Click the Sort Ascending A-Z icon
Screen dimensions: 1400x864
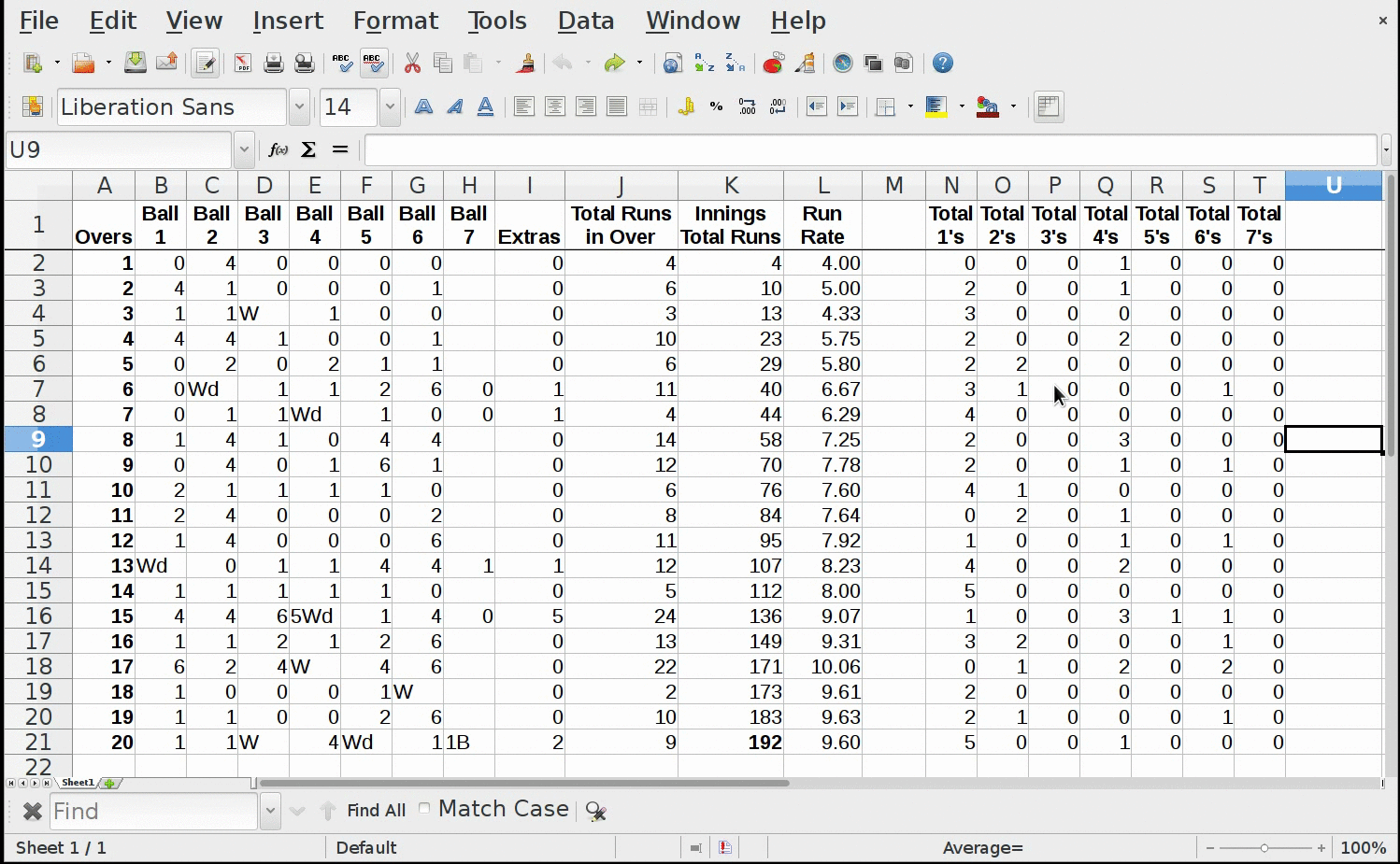704,64
